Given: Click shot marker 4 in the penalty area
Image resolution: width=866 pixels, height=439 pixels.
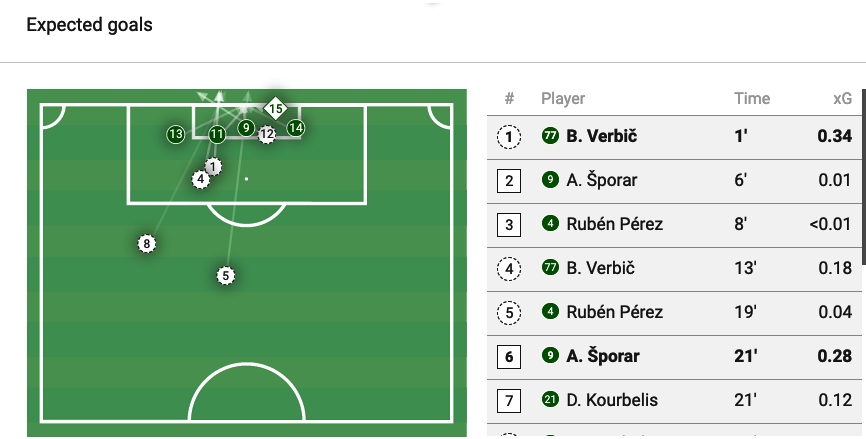Looking at the screenshot, I should click(201, 179).
